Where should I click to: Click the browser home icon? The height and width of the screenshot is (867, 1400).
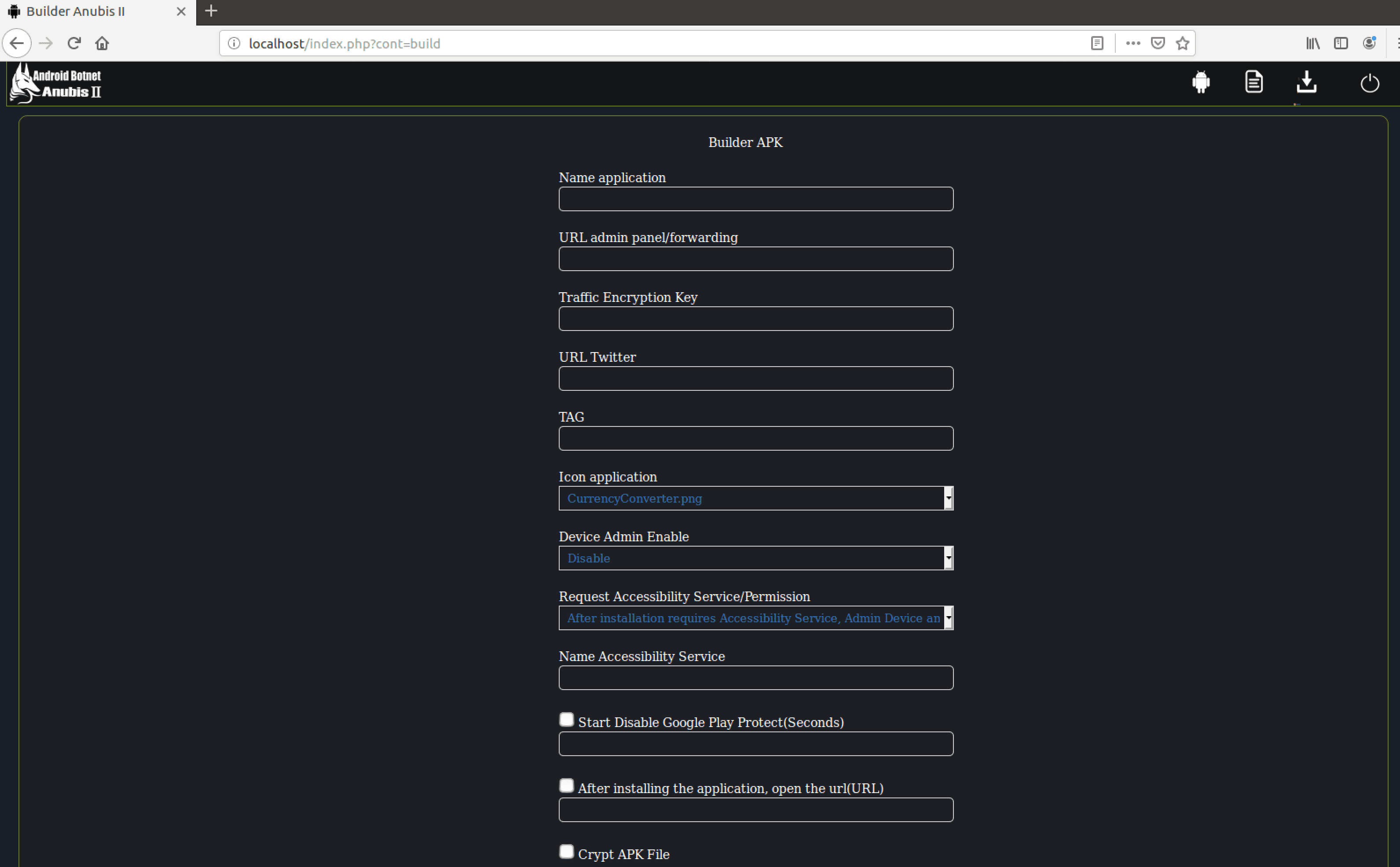click(102, 43)
